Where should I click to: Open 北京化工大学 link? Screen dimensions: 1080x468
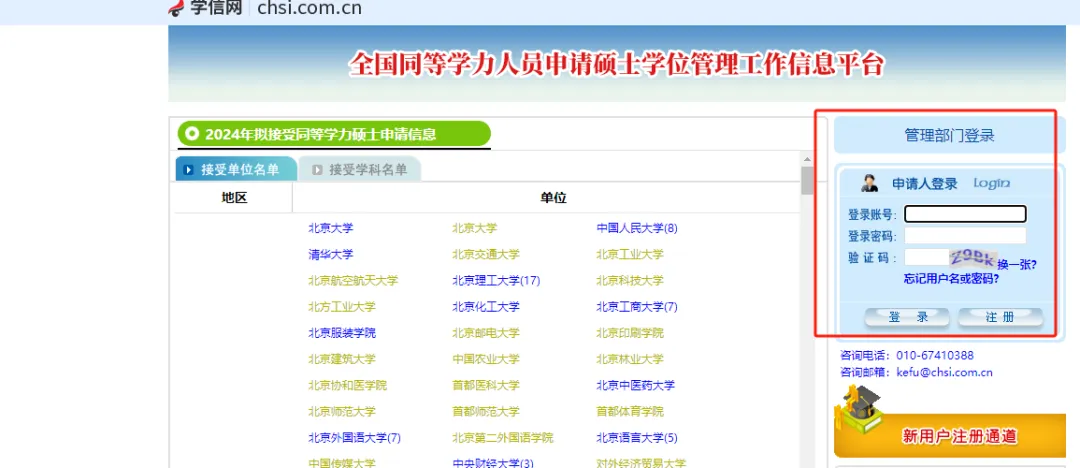pyautogui.click(x=486, y=307)
